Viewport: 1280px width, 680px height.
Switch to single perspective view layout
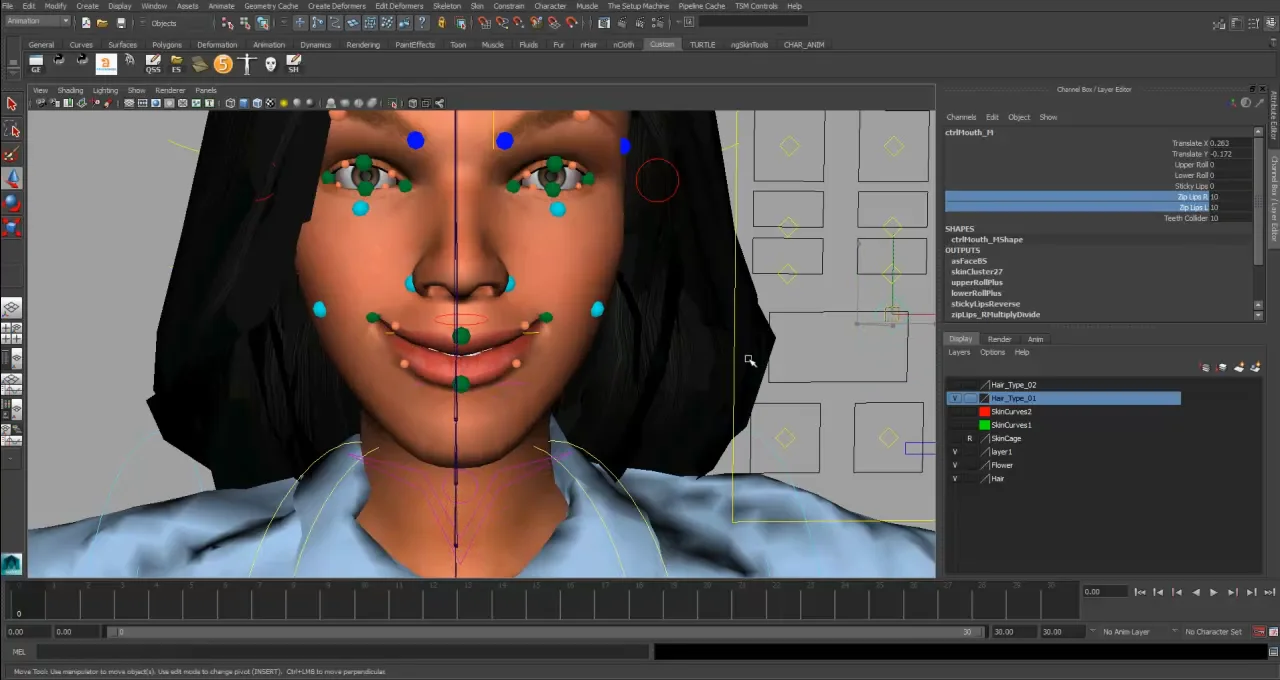point(12,309)
